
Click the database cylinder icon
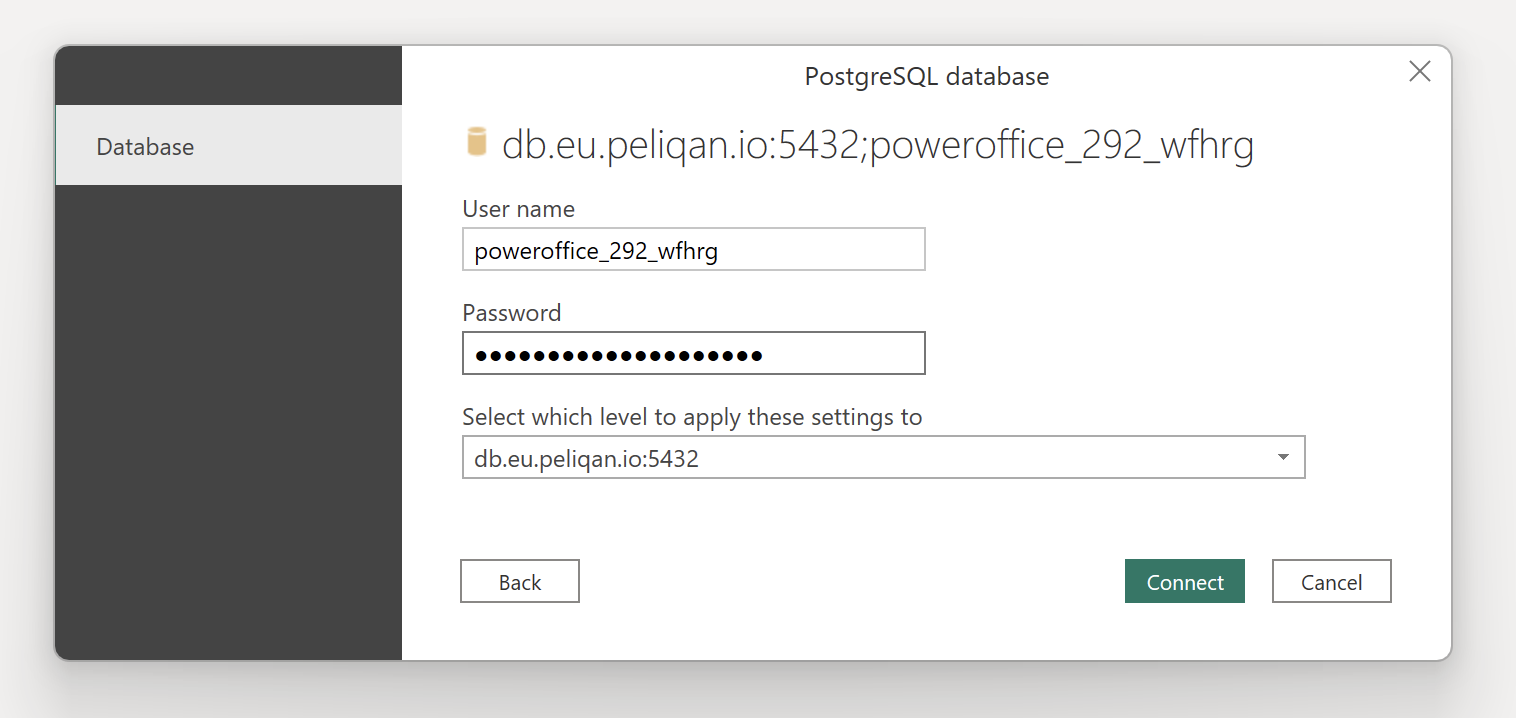coord(477,142)
